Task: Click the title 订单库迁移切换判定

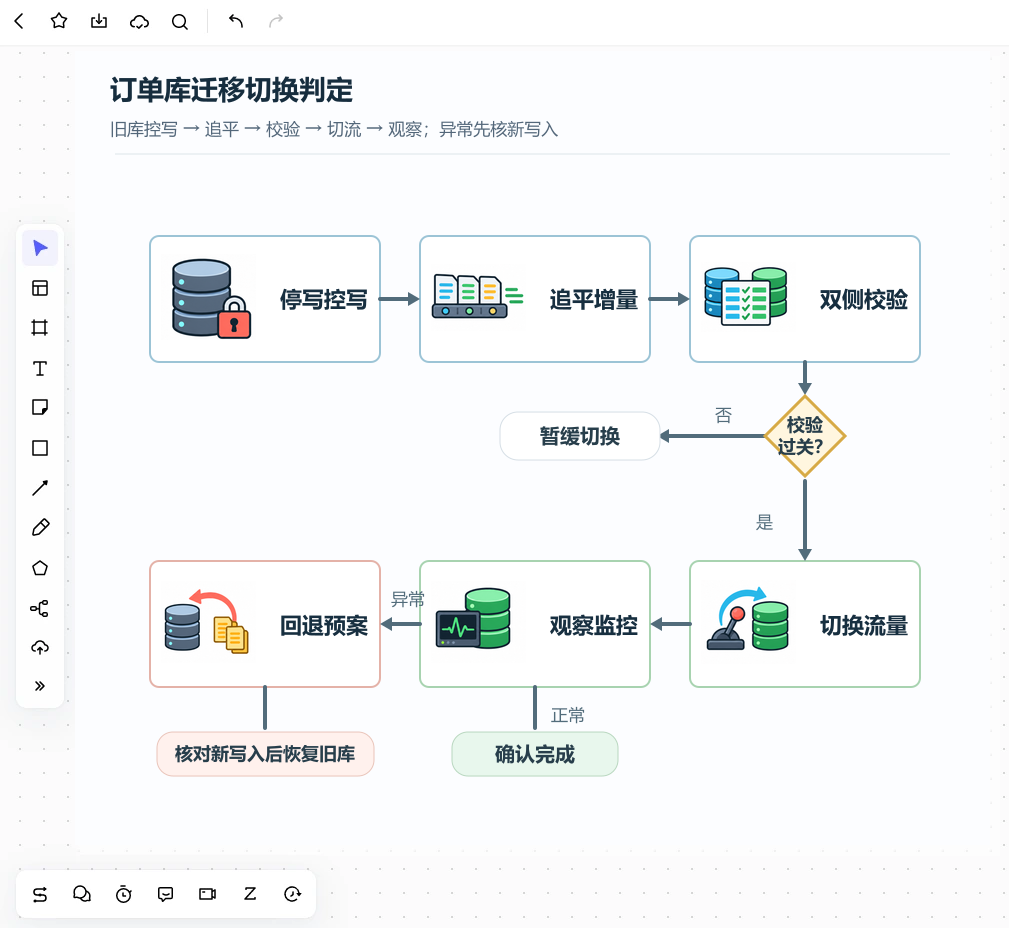Action: 232,90
